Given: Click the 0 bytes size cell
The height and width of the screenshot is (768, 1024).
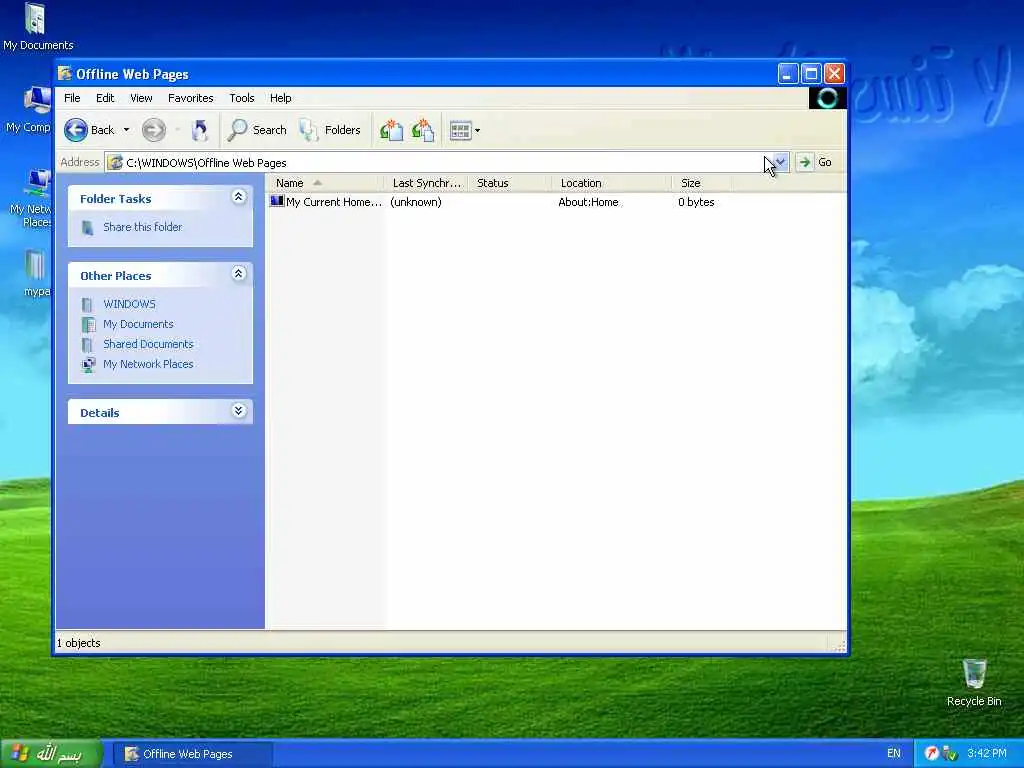Looking at the screenshot, I should [696, 202].
